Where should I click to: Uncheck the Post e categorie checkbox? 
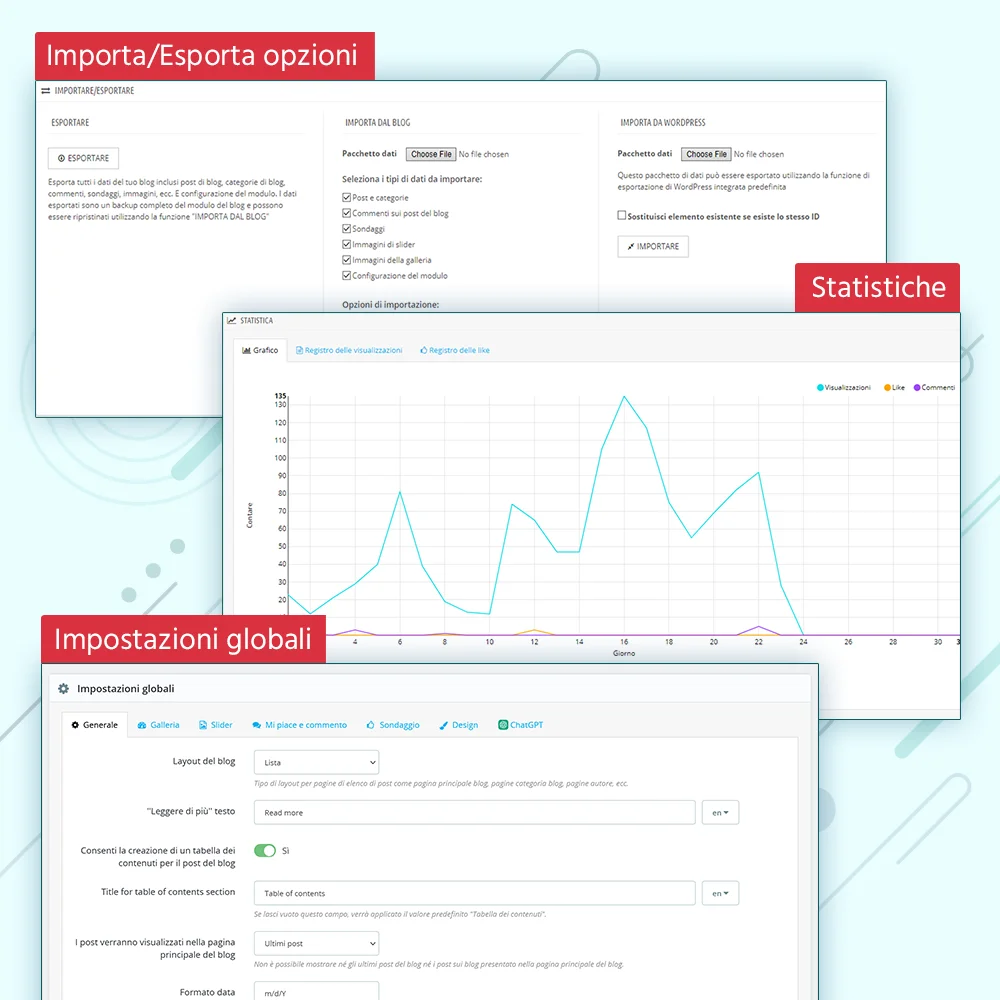pos(346,198)
